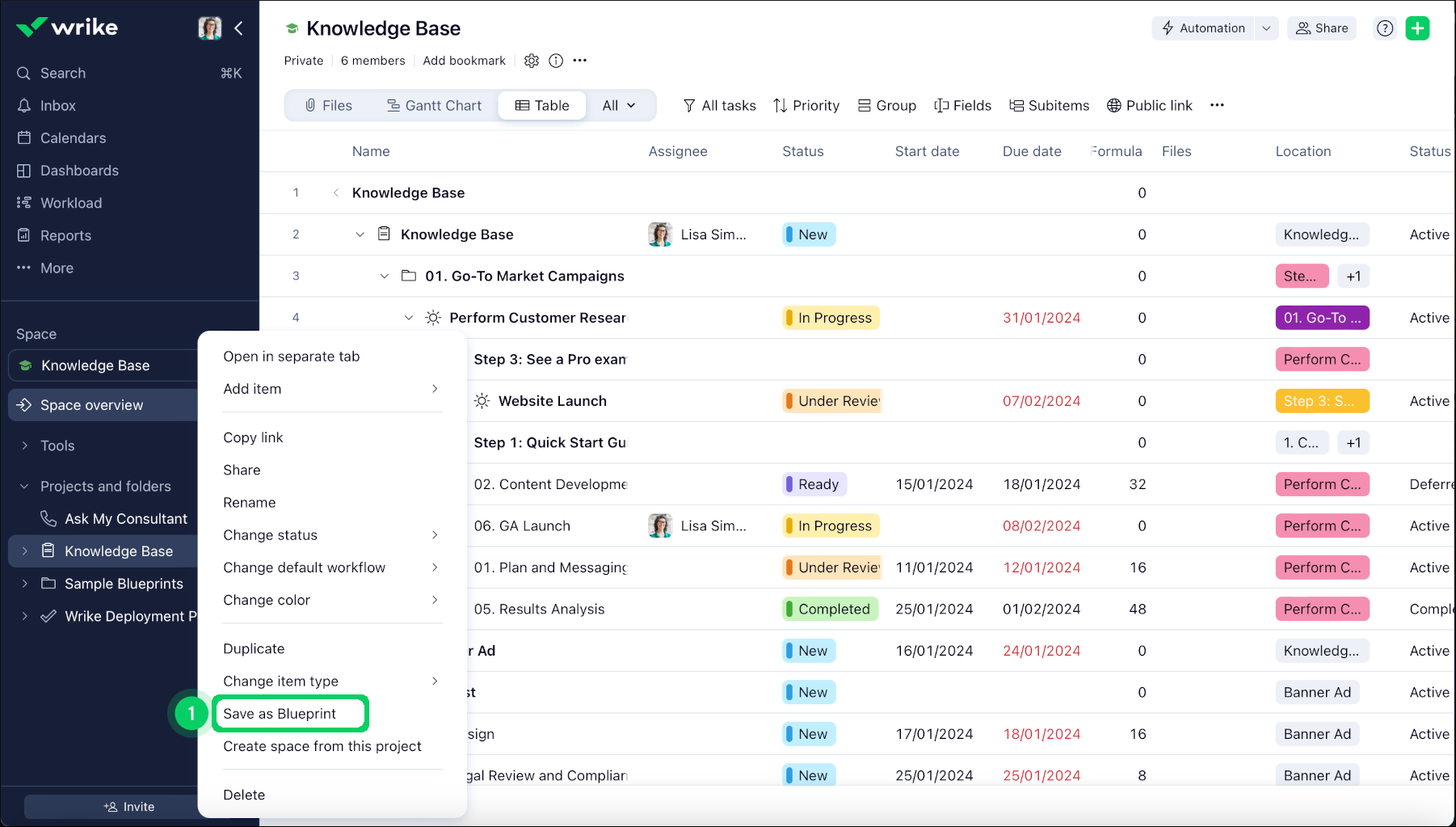
Task: Click the Add bookmark link
Action: [464, 60]
